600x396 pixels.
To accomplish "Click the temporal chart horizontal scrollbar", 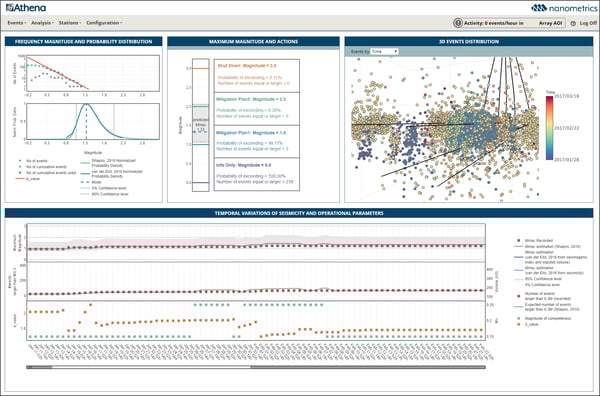I will (256, 367).
